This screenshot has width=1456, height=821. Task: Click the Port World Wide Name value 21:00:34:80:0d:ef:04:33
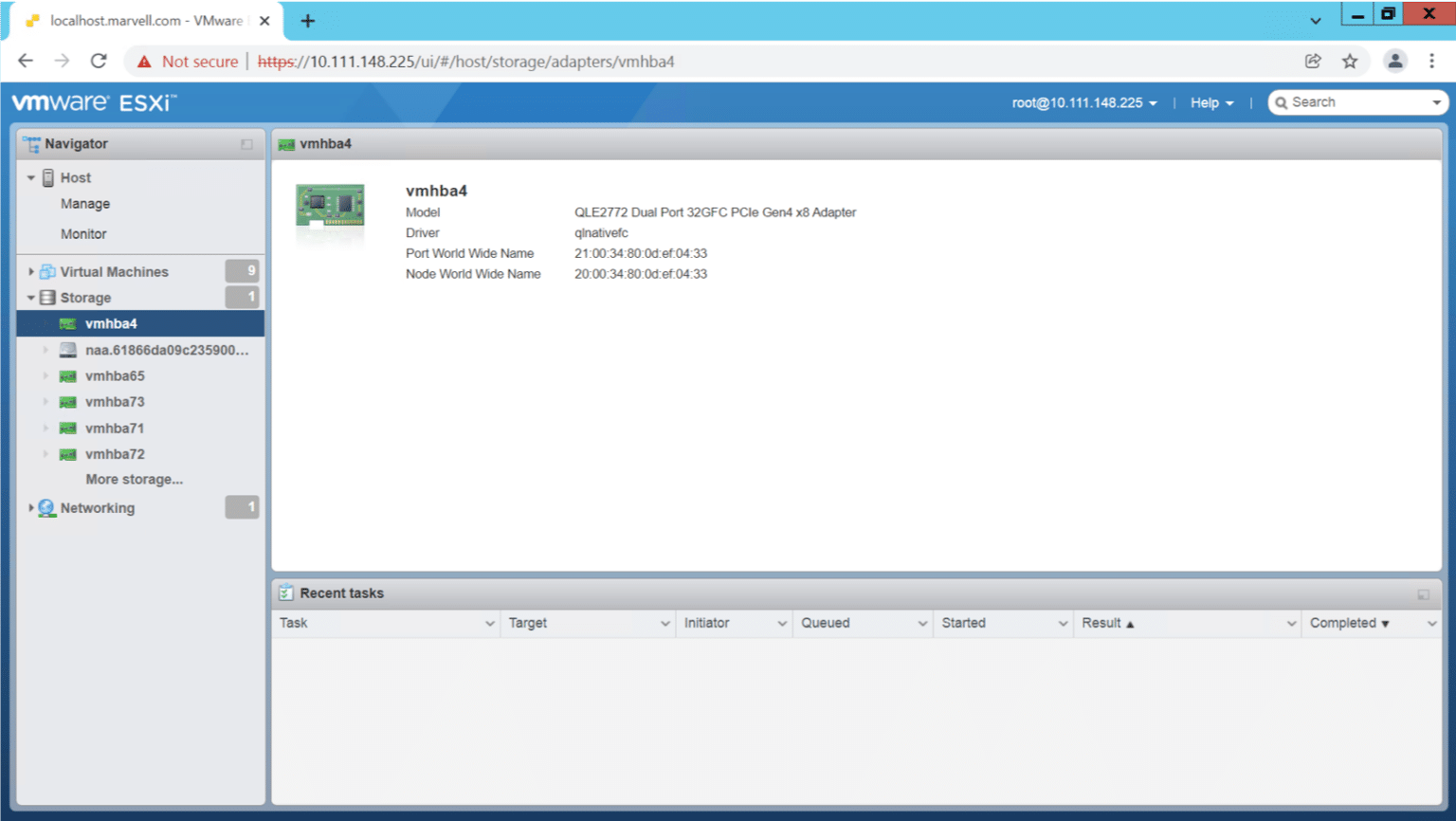[641, 253]
